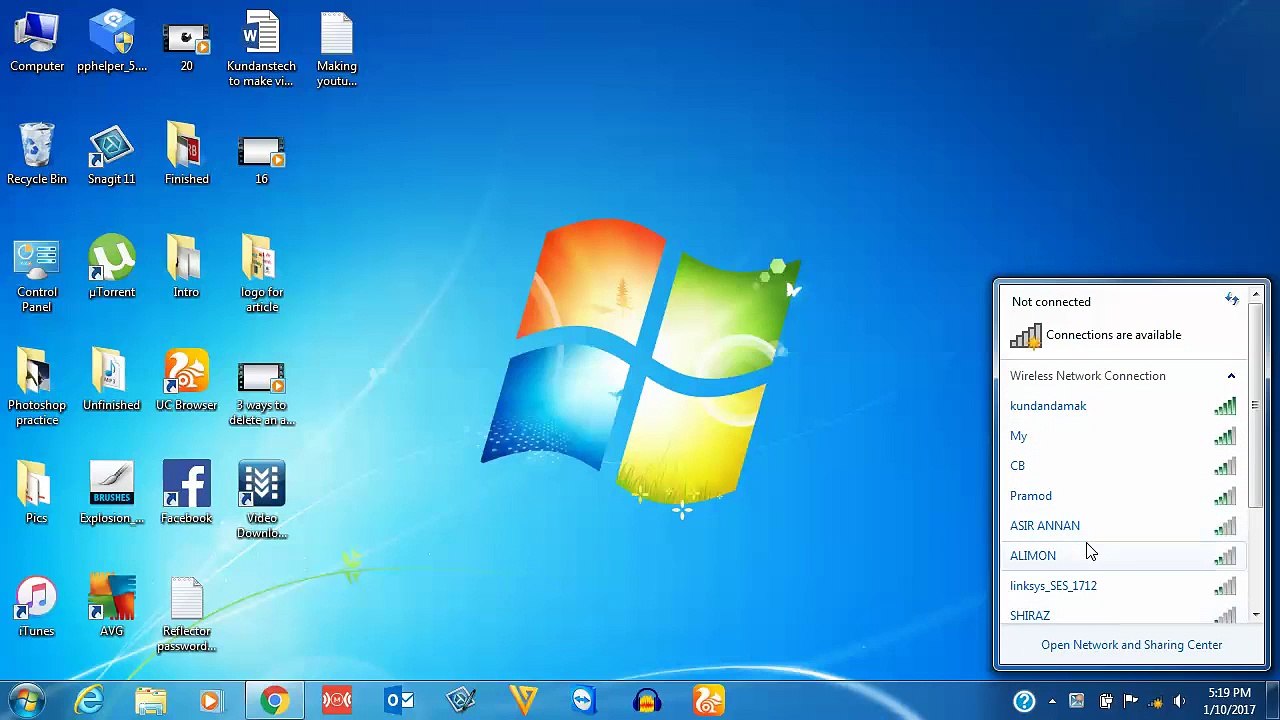Select the Video Downloader desktop icon
This screenshot has width=1280, height=720.
point(261,500)
